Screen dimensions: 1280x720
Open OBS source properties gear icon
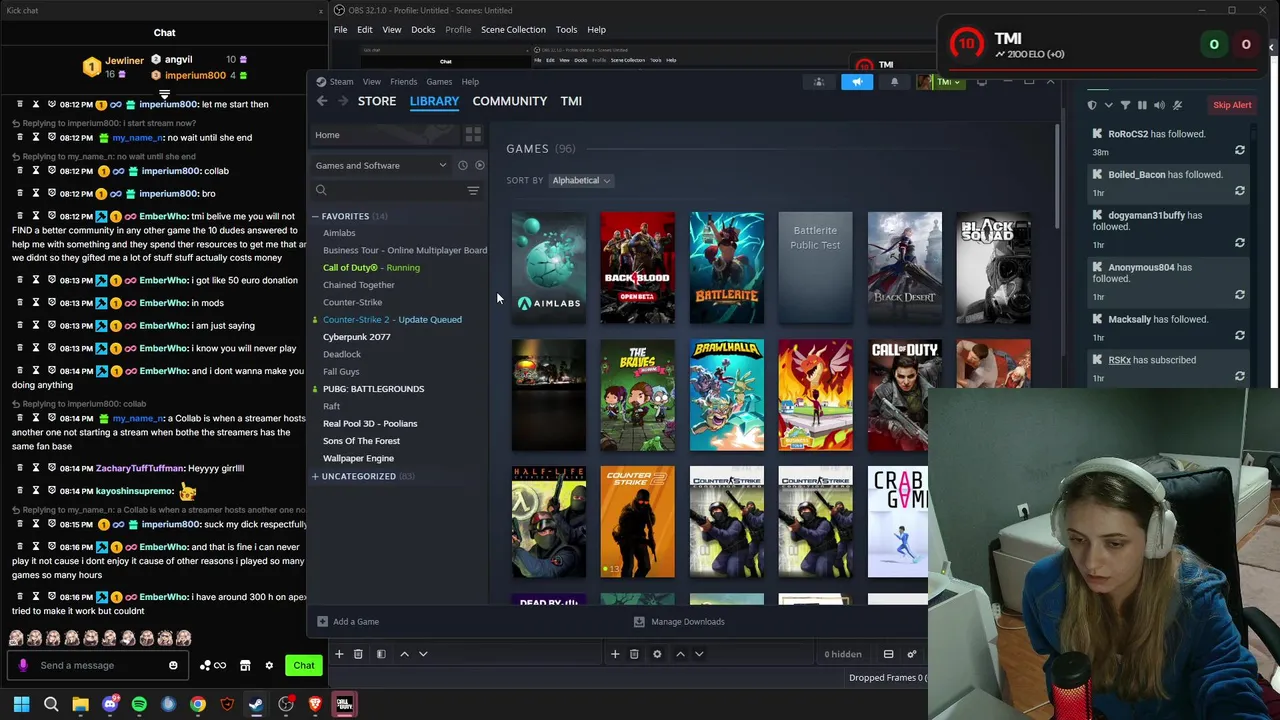pyautogui.click(x=657, y=654)
